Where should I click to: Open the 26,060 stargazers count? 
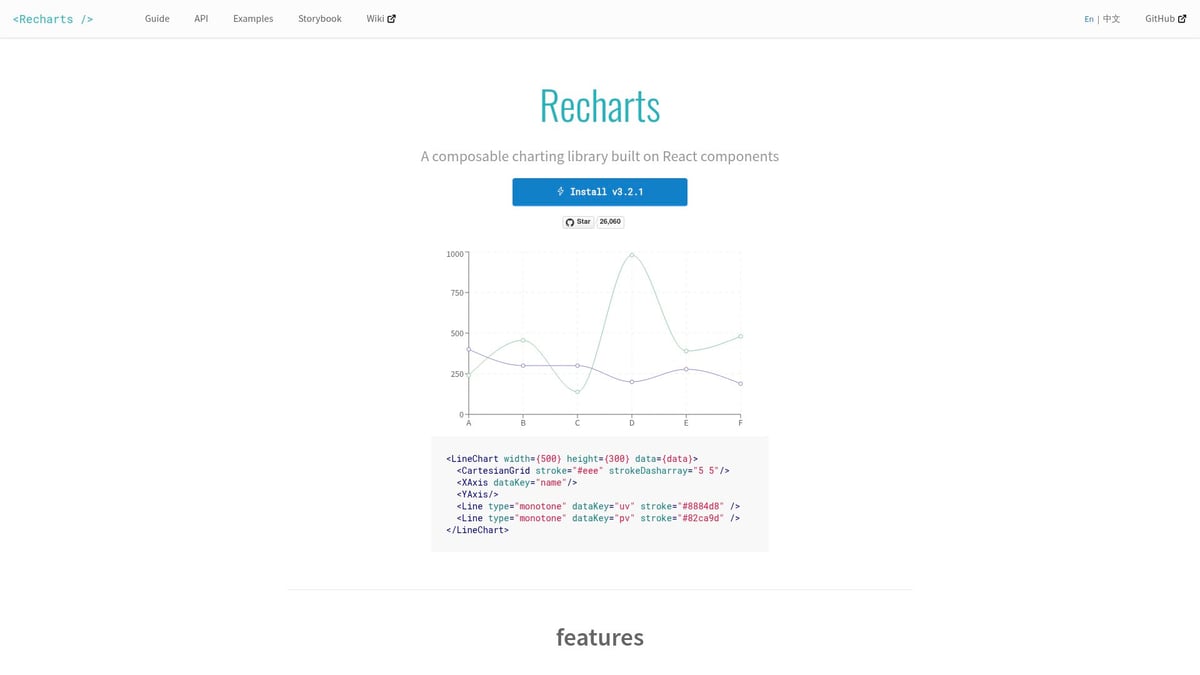610,222
